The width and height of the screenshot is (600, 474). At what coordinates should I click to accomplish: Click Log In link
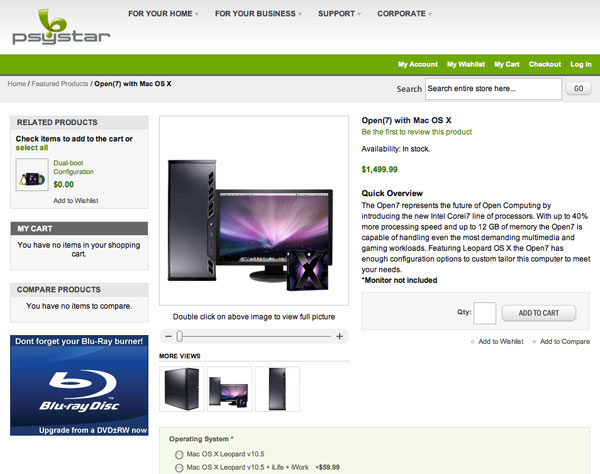click(580, 64)
